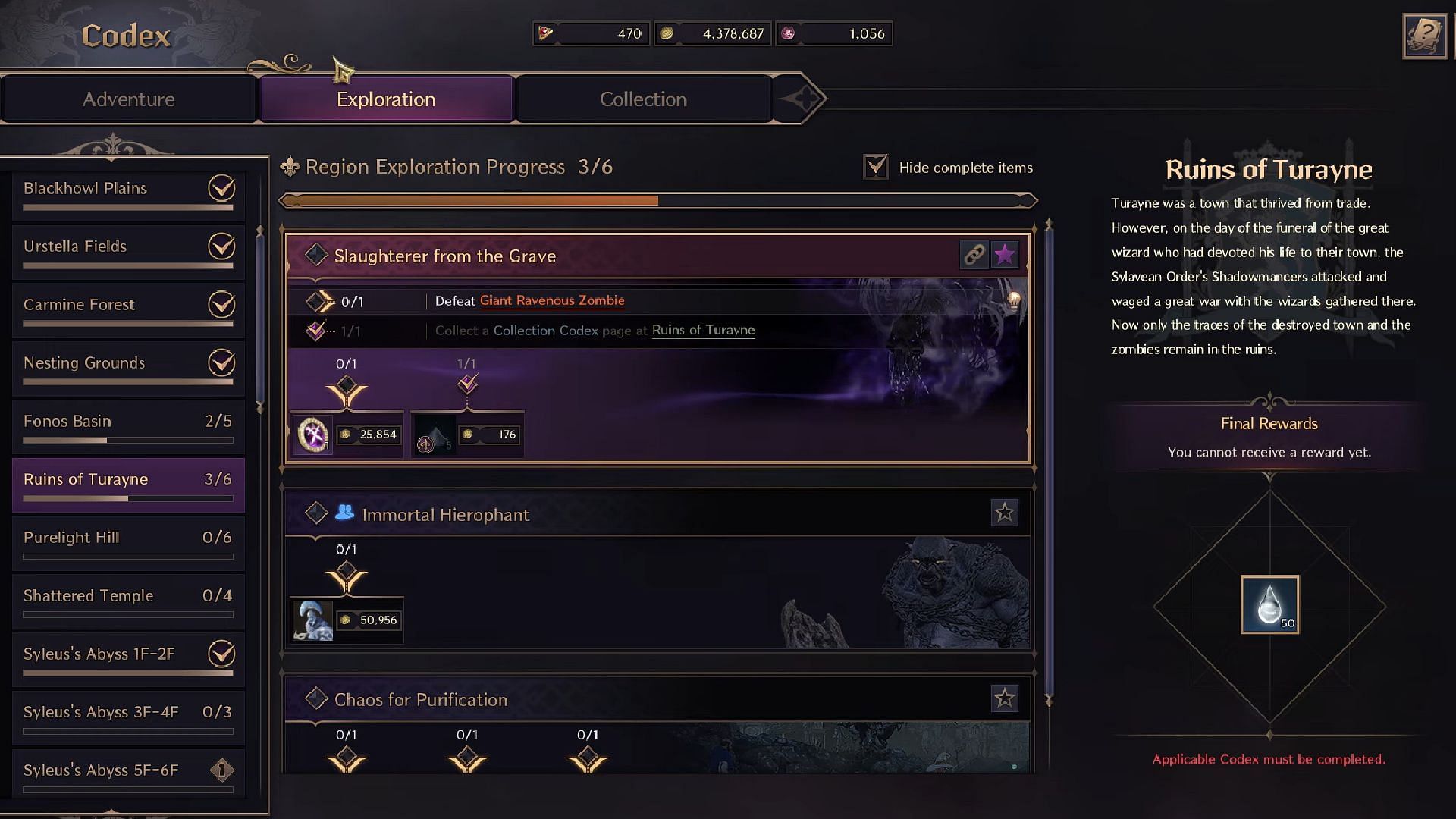The image size is (1456, 819).
Task: Drag the Region Exploration Progress bar
Action: tap(655, 200)
